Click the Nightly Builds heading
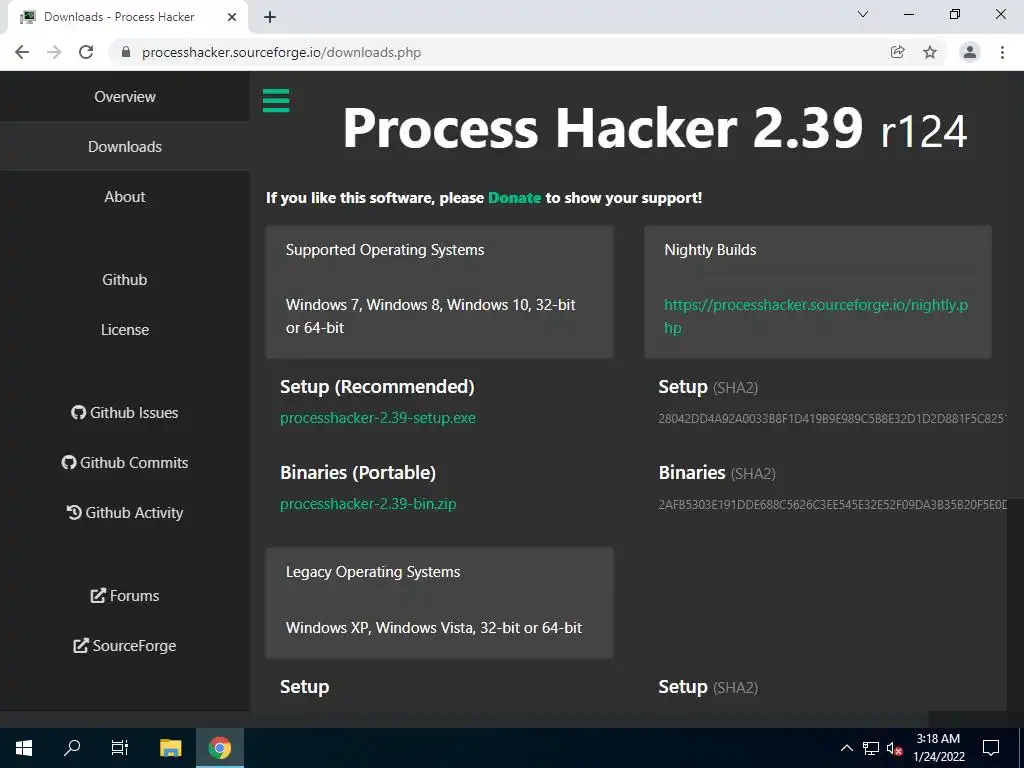Viewport: 1024px width, 768px height. (x=710, y=250)
